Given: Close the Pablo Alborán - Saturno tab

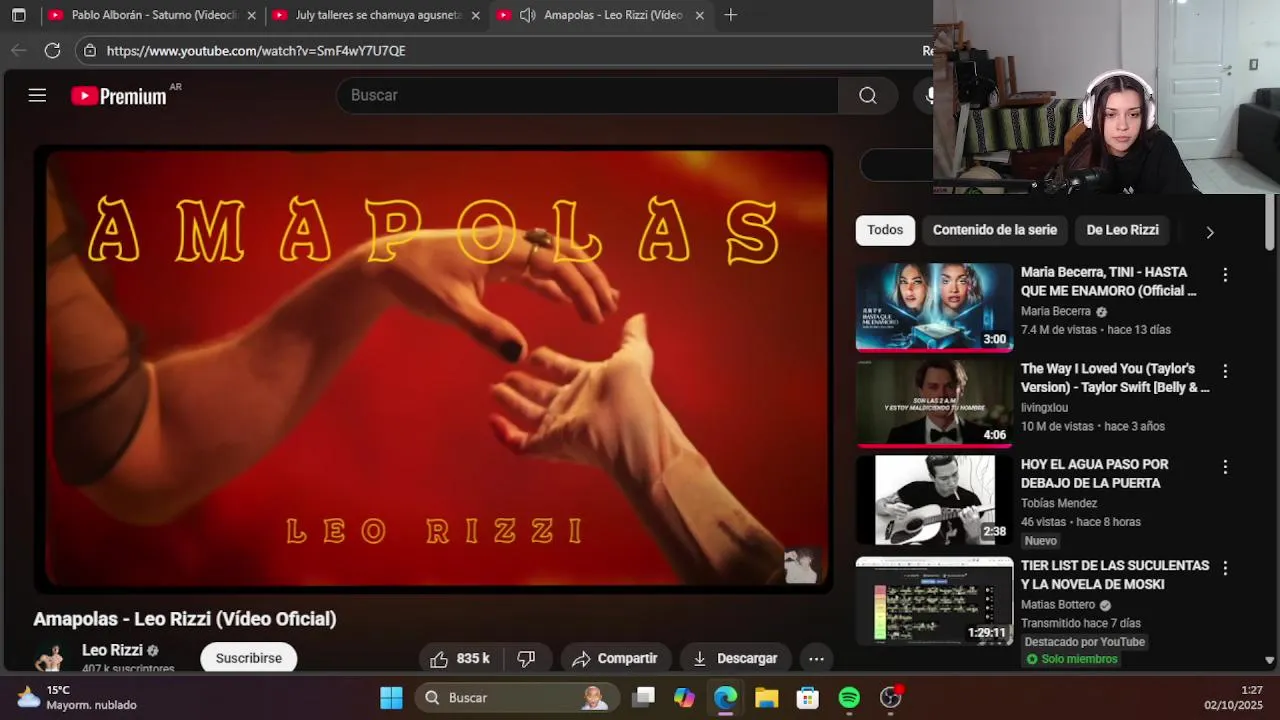Looking at the screenshot, I should 252,15.
